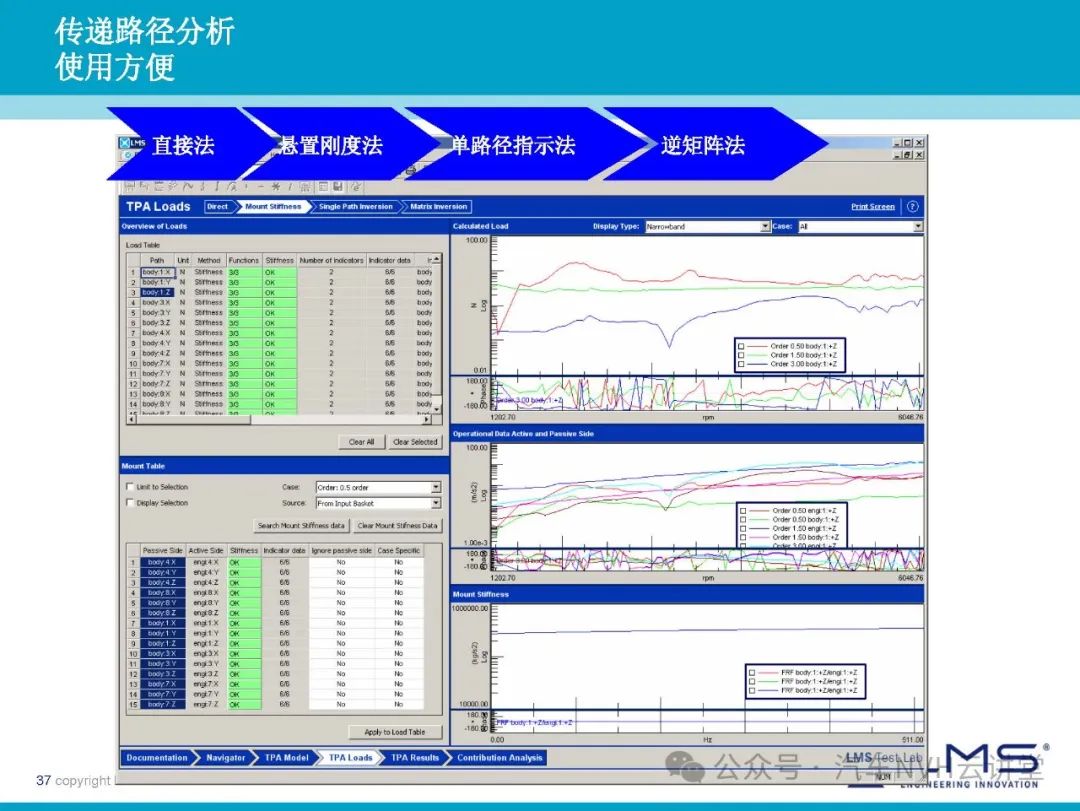Select body:4:X passive side in Mount Table

163,562
